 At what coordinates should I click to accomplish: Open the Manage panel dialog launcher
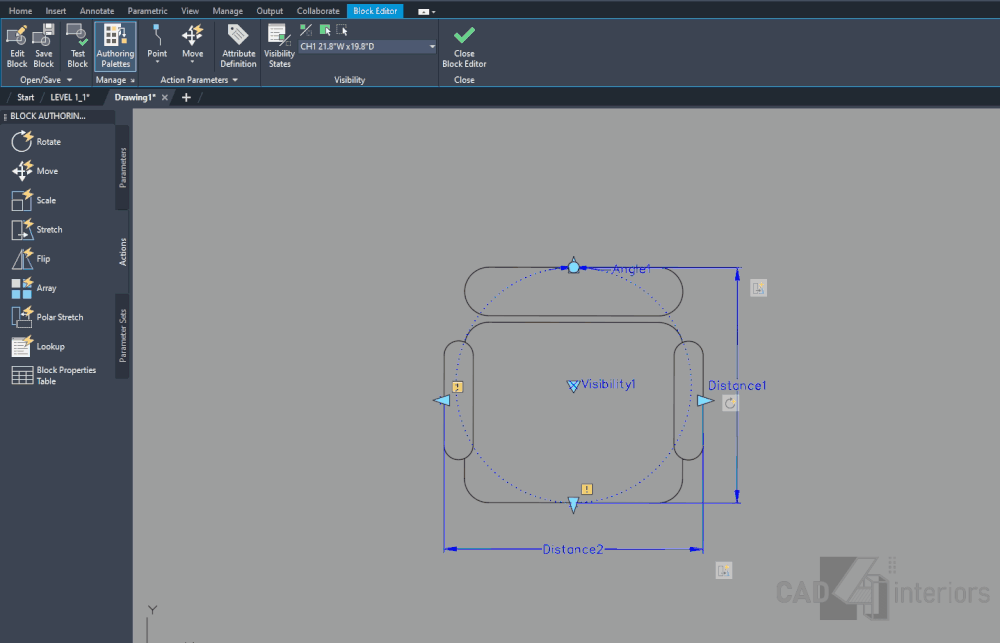click(133, 80)
